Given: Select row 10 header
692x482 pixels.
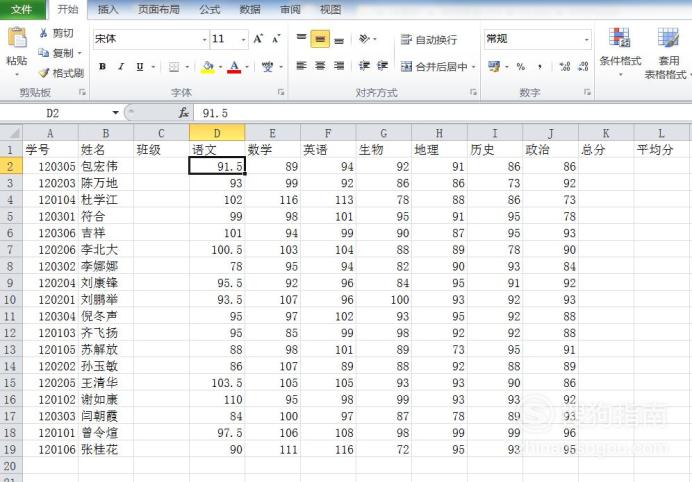Looking at the screenshot, I should tap(11, 300).
